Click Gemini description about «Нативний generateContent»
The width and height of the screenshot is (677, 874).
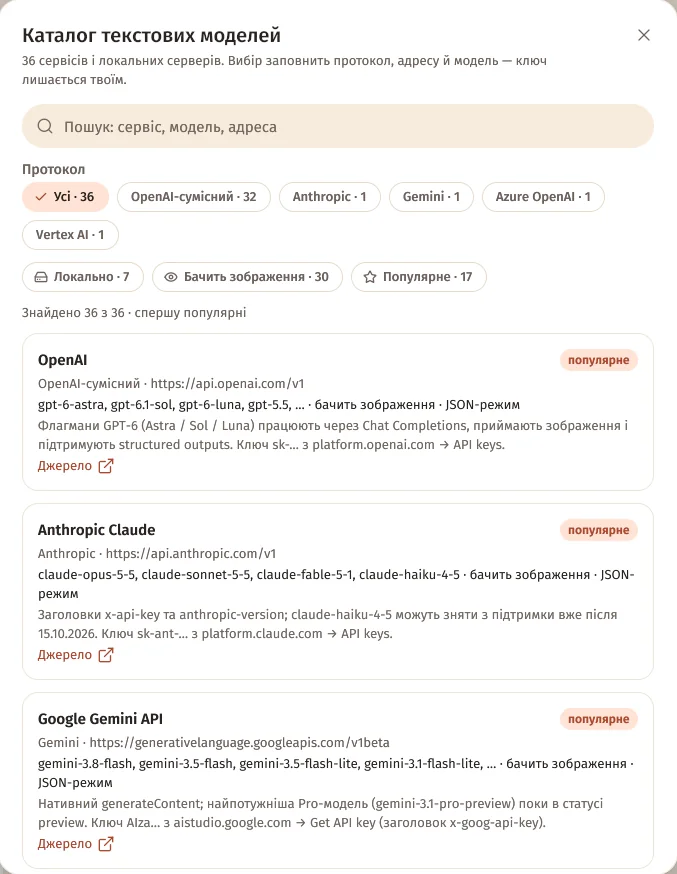320,813
